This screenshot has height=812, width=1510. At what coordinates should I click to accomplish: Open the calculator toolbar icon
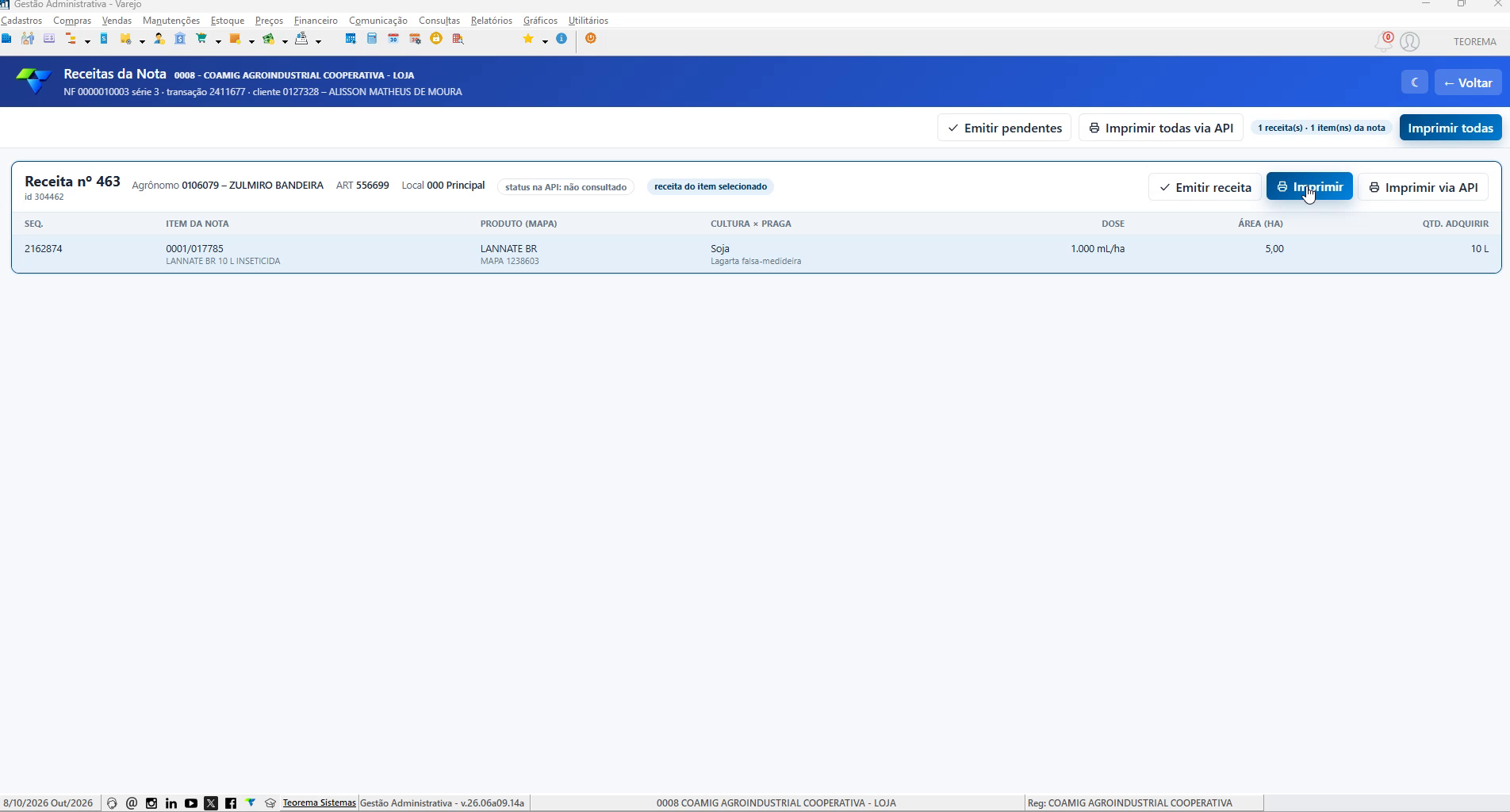tap(372, 39)
